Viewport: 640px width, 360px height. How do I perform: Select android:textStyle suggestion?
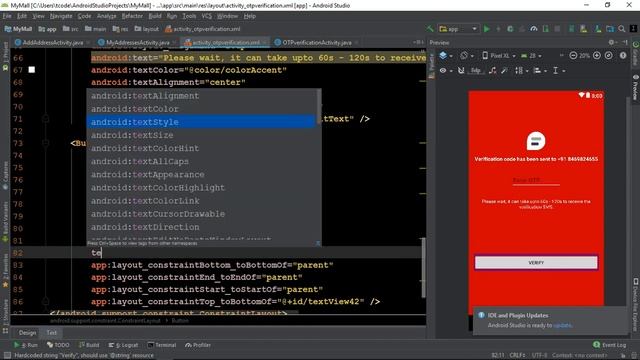click(x=201, y=122)
